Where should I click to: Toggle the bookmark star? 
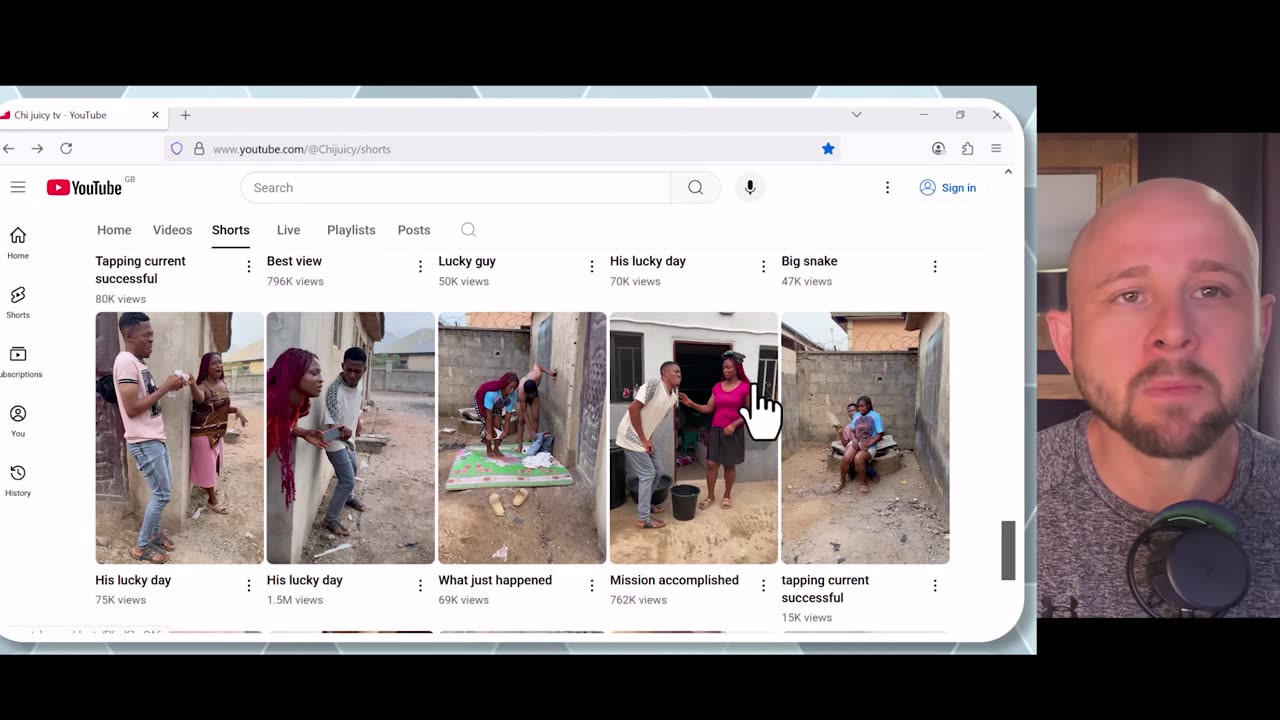pos(828,149)
